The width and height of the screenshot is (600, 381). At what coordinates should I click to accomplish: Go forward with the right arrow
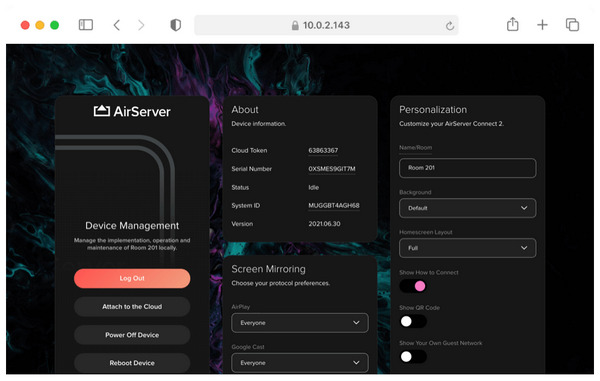tap(141, 25)
